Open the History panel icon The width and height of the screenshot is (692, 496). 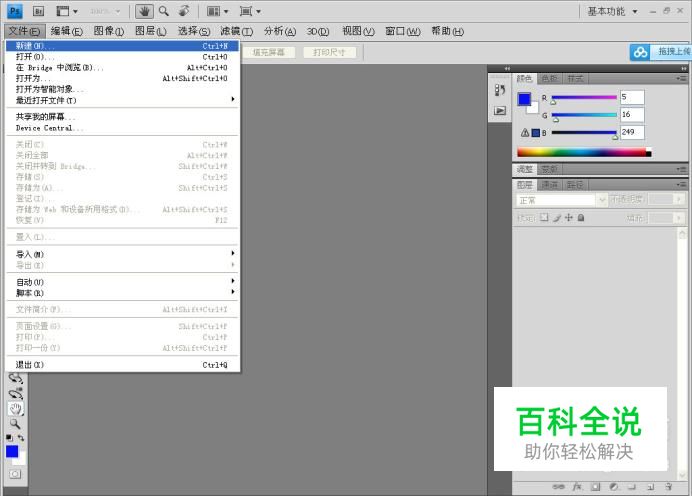pyautogui.click(x=500, y=90)
